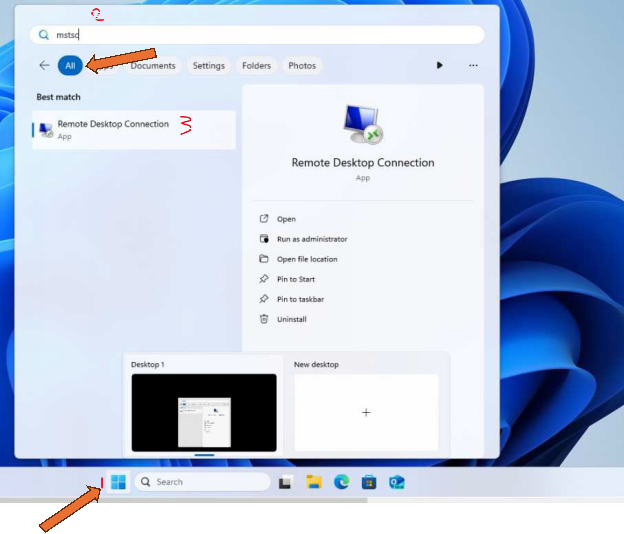Screen dimensions: 624x534
Task: Launch Microsoft Edge from the taskbar
Action: point(341,482)
